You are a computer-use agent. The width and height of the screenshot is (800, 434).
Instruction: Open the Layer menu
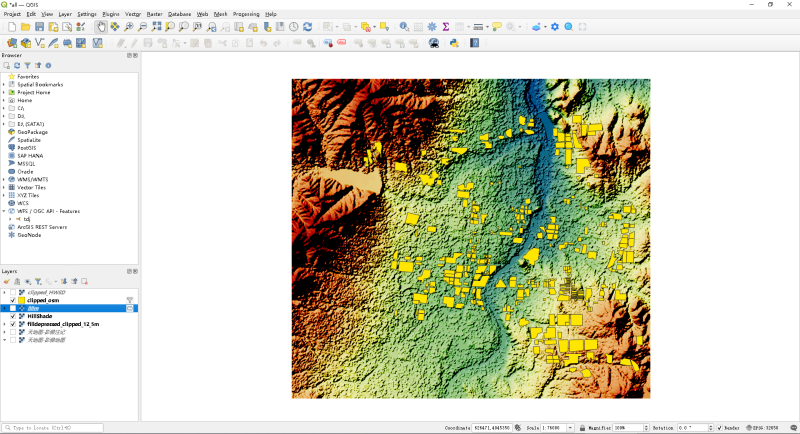click(65, 14)
